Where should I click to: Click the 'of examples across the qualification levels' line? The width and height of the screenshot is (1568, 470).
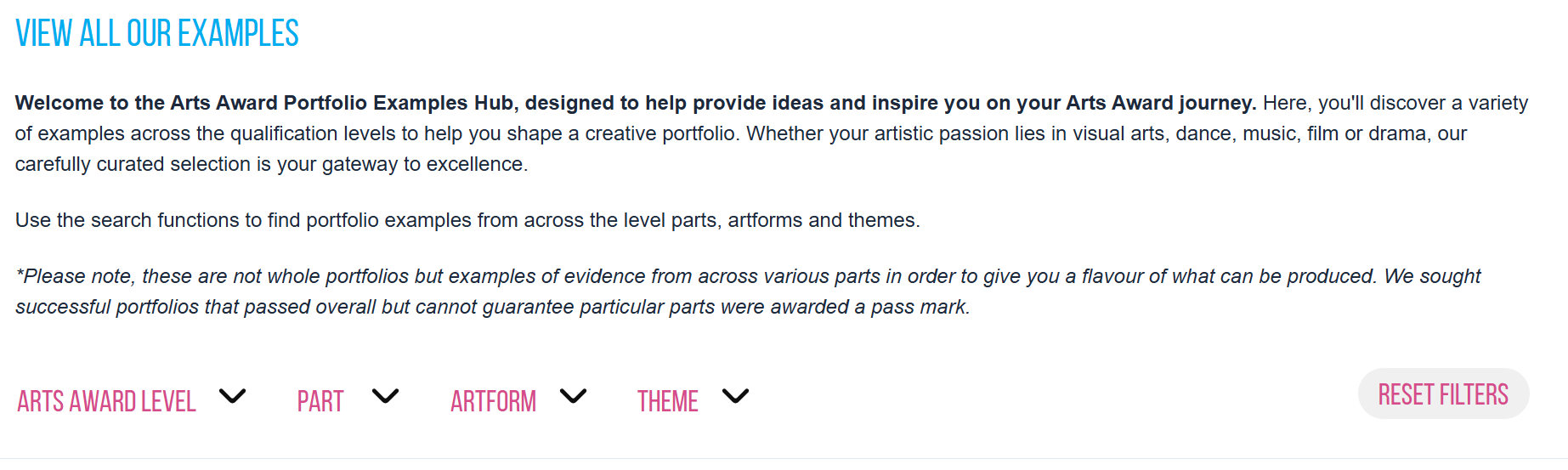point(374,133)
